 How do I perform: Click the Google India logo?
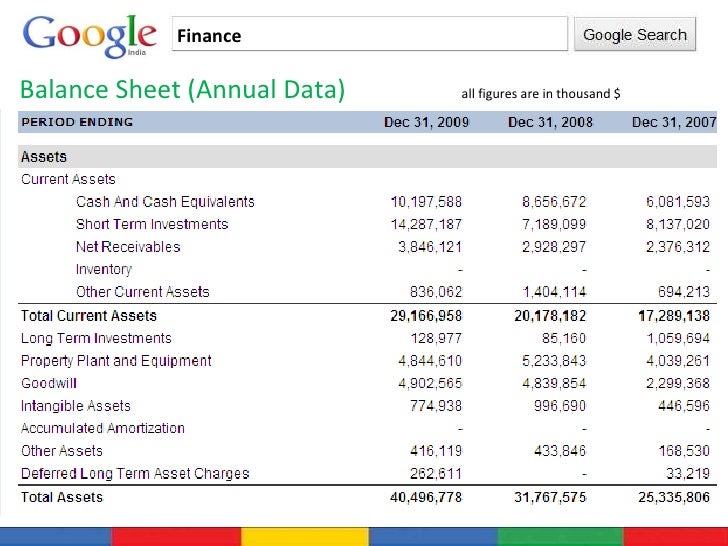coord(90,36)
